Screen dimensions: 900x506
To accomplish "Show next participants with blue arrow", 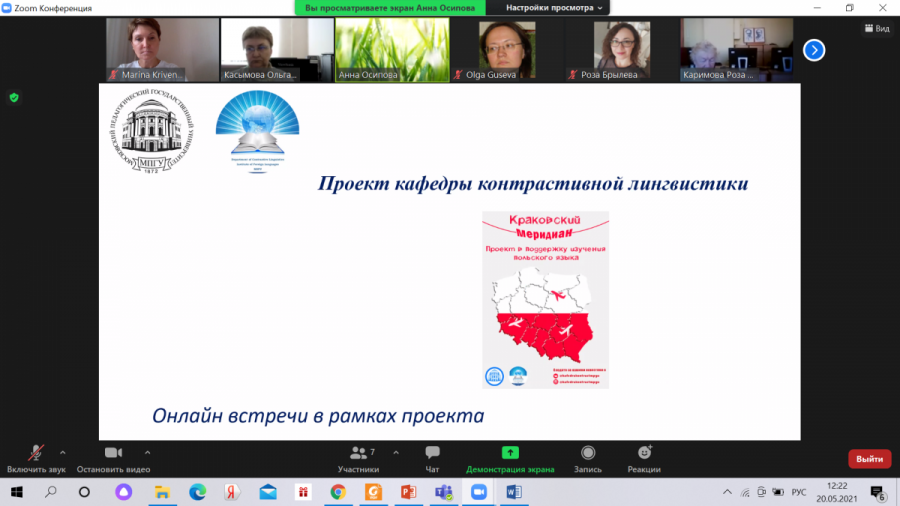I will (814, 49).
